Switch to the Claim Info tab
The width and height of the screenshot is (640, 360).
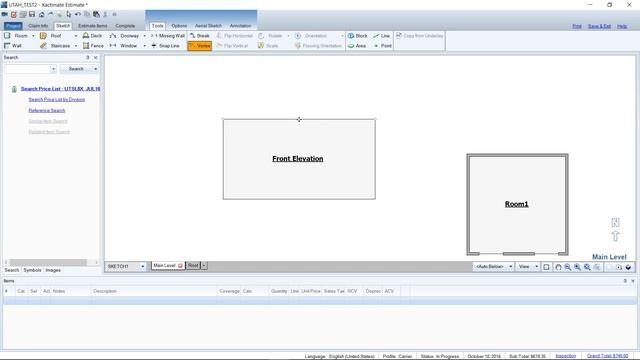pos(38,26)
